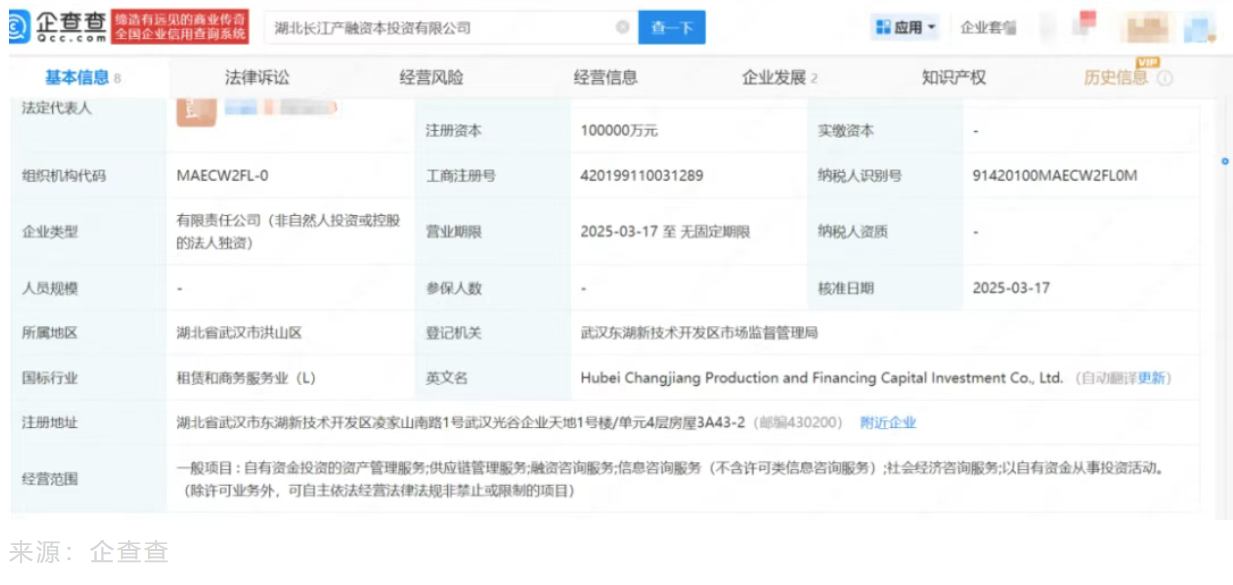Click the 注册地址 label
1233x585 pixels.
click(50, 423)
